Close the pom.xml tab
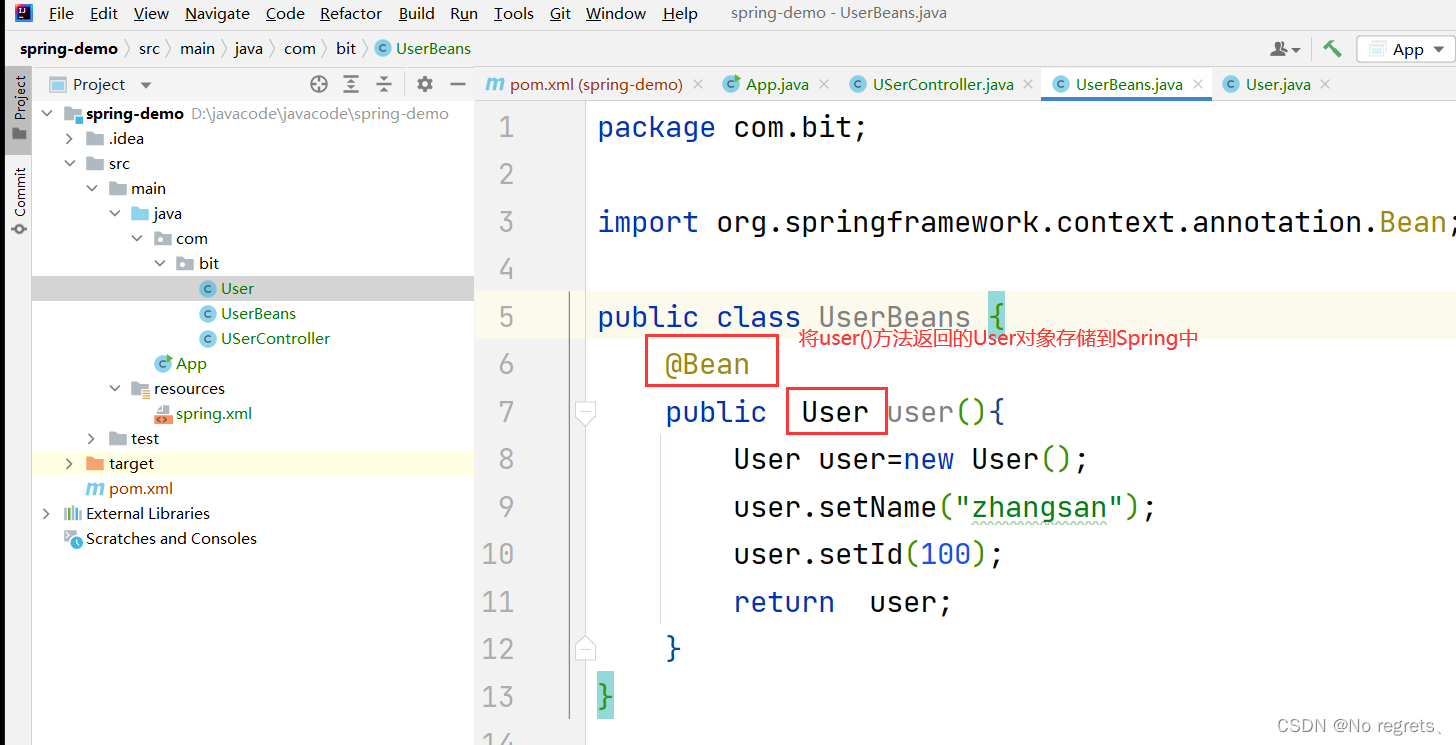 coord(698,84)
